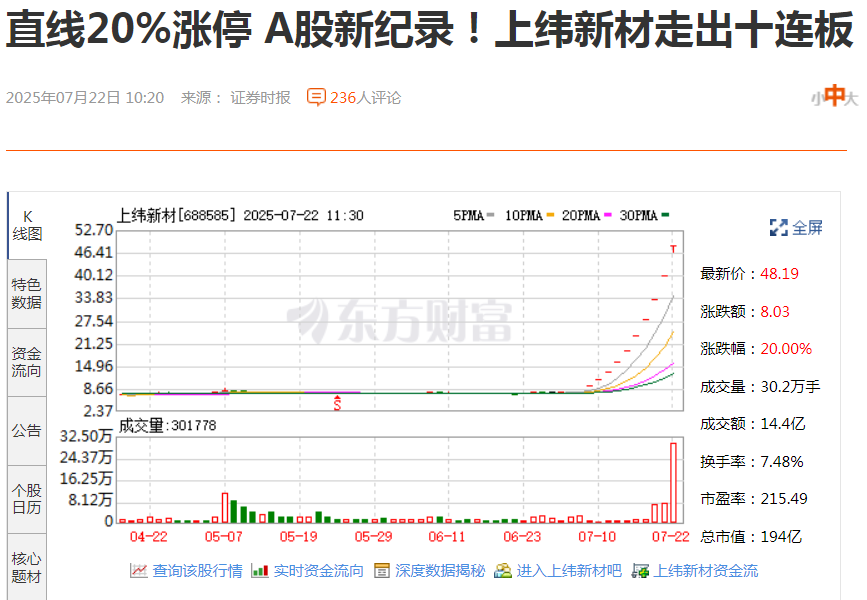Switch to the 个股日历 tab
Image resolution: width=867 pixels, height=600 pixels.
[27, 499]
